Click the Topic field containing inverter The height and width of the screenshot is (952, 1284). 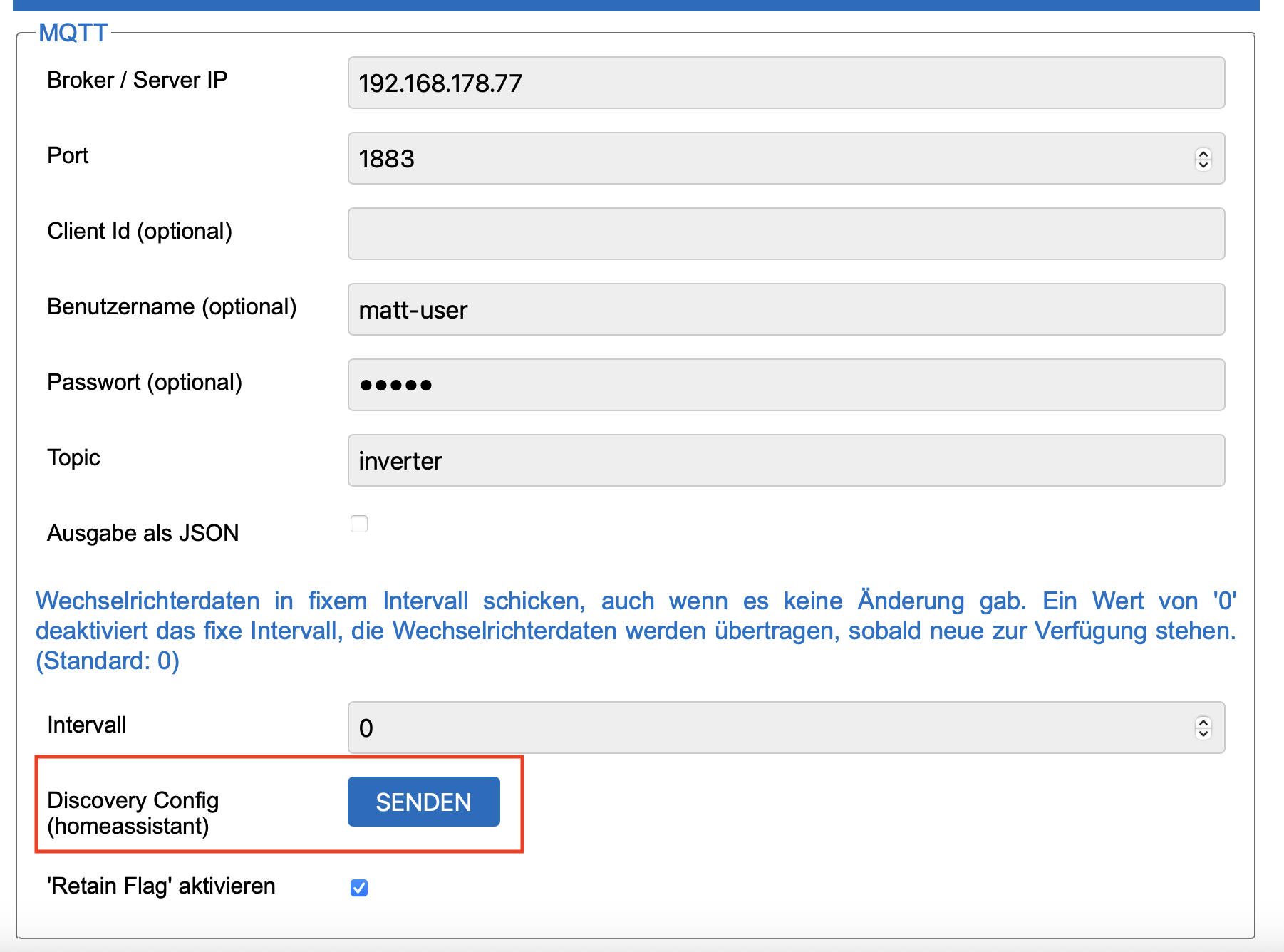[x=785, y=461]
